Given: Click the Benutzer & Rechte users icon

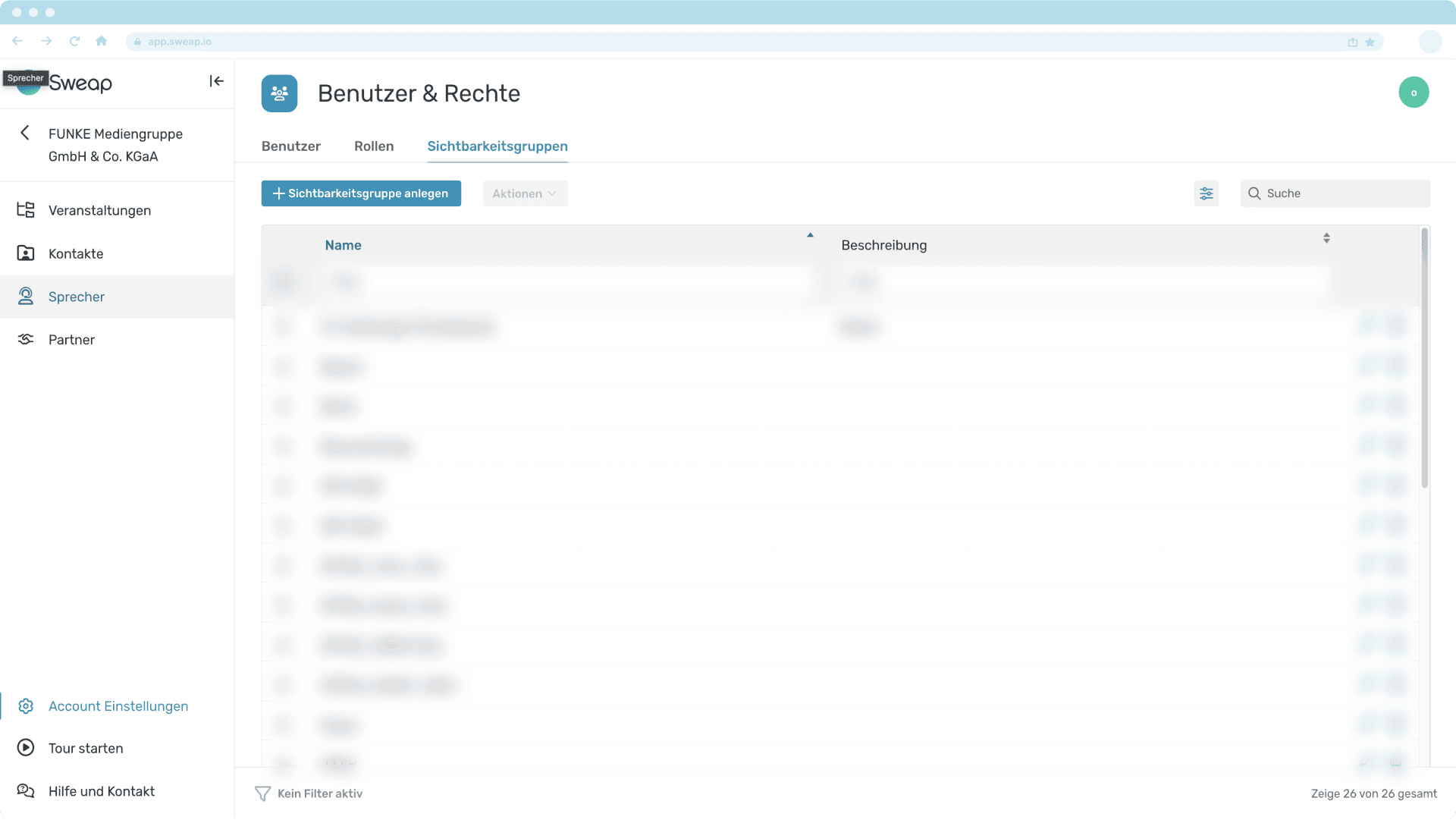Looking at the screenshot, I should [x=279, y=93].
